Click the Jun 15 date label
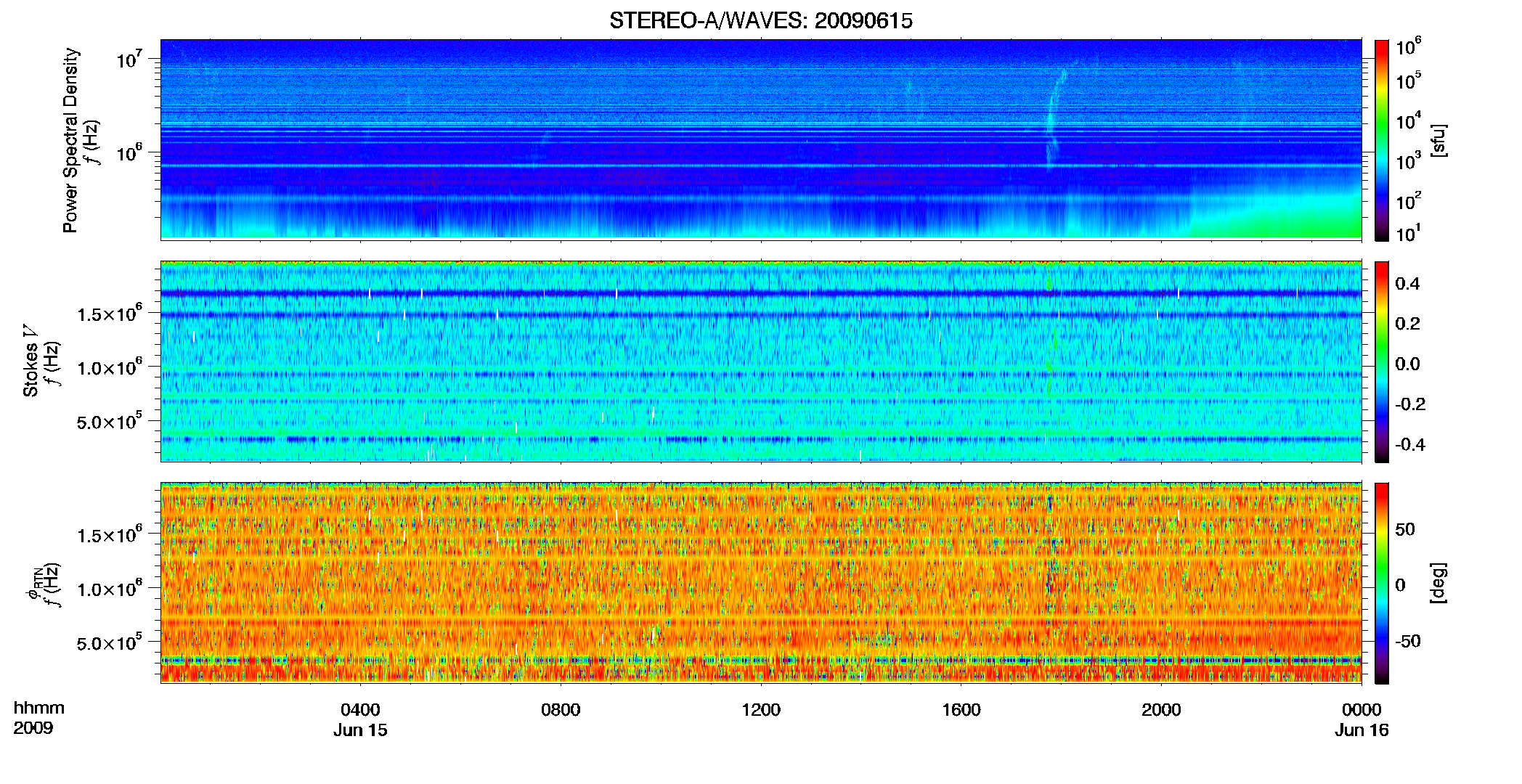1522x784 pixels. point(361,730)
